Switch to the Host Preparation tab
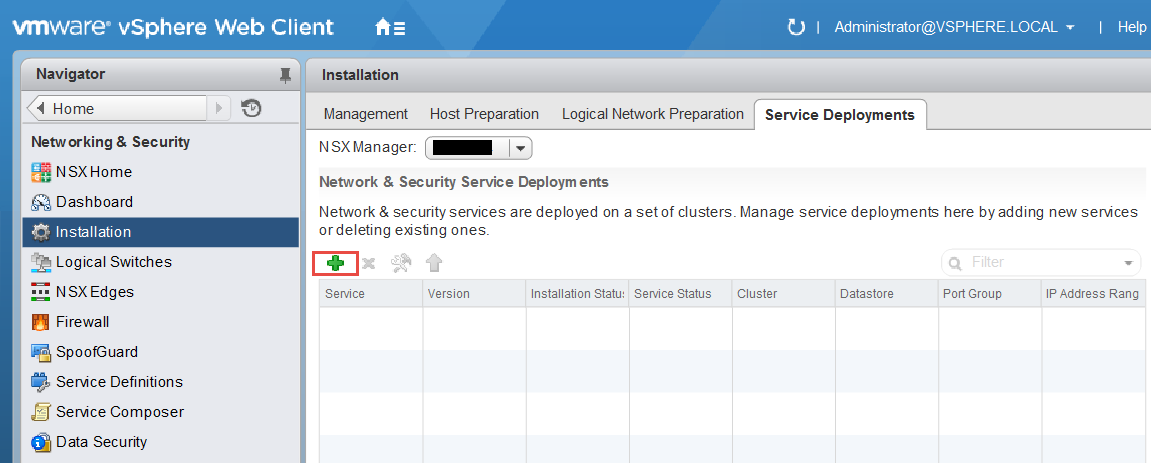Screen dimensions: 1151x463 pos(484,114)
